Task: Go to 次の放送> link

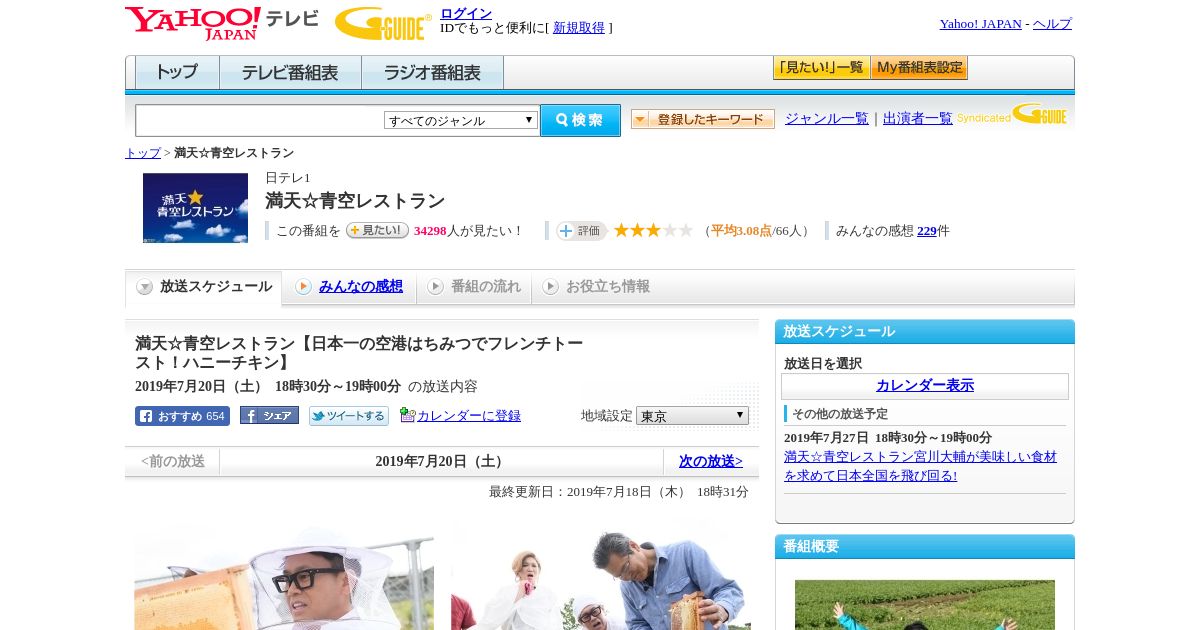Action: click(x=711, y=462)
